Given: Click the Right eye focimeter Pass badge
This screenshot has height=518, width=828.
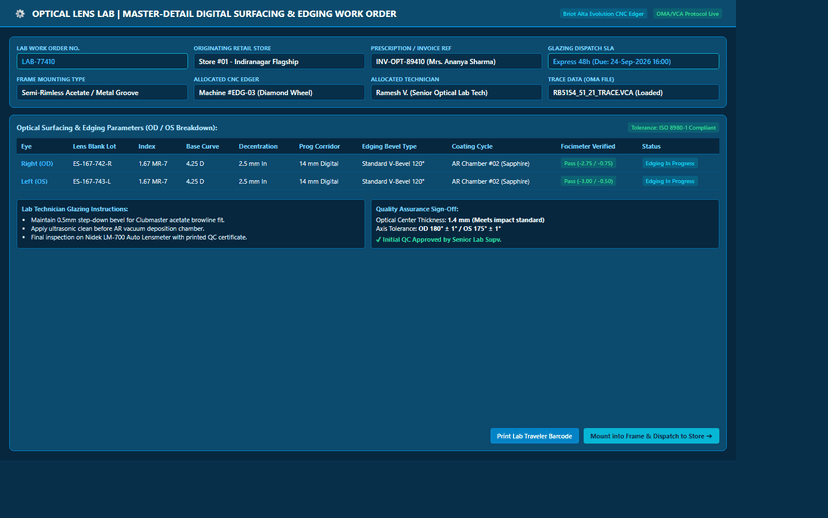Looking at the screenshot, I should [588, 164].
